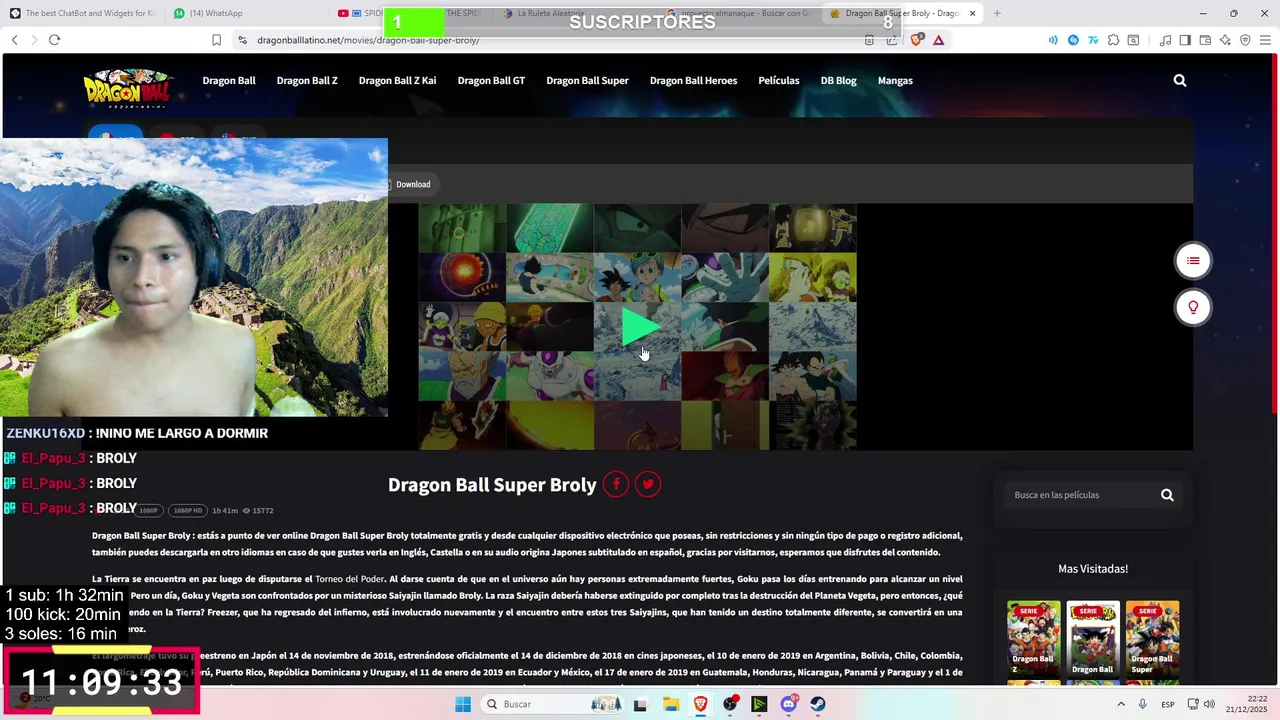
Task: Open the Dragon Ball menu item
Action: (229, 80)
